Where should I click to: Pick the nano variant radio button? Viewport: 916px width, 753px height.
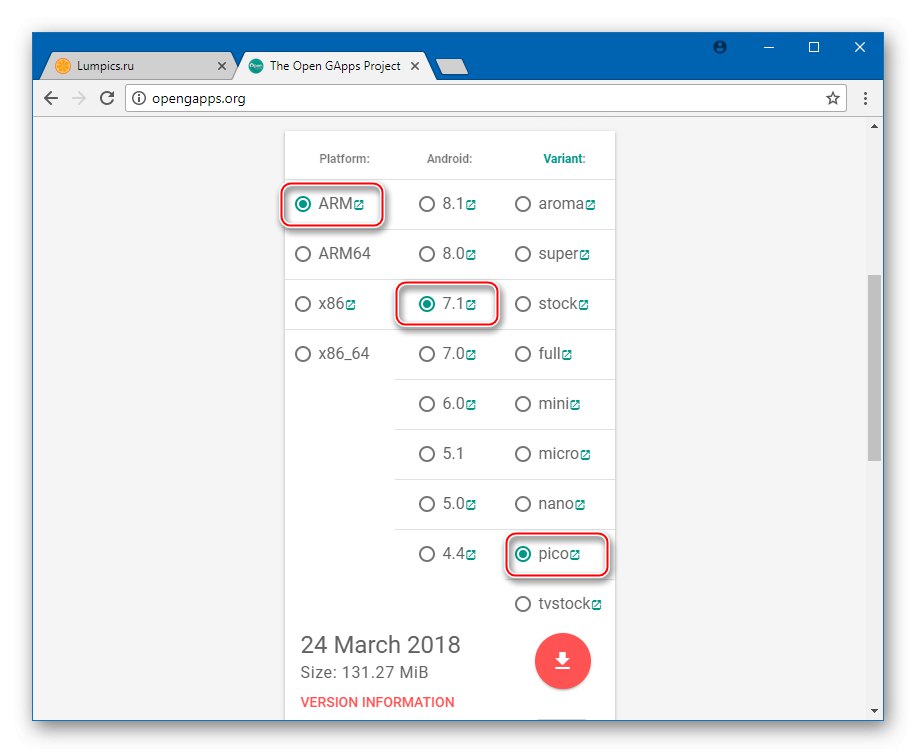(x=523, y=504)
